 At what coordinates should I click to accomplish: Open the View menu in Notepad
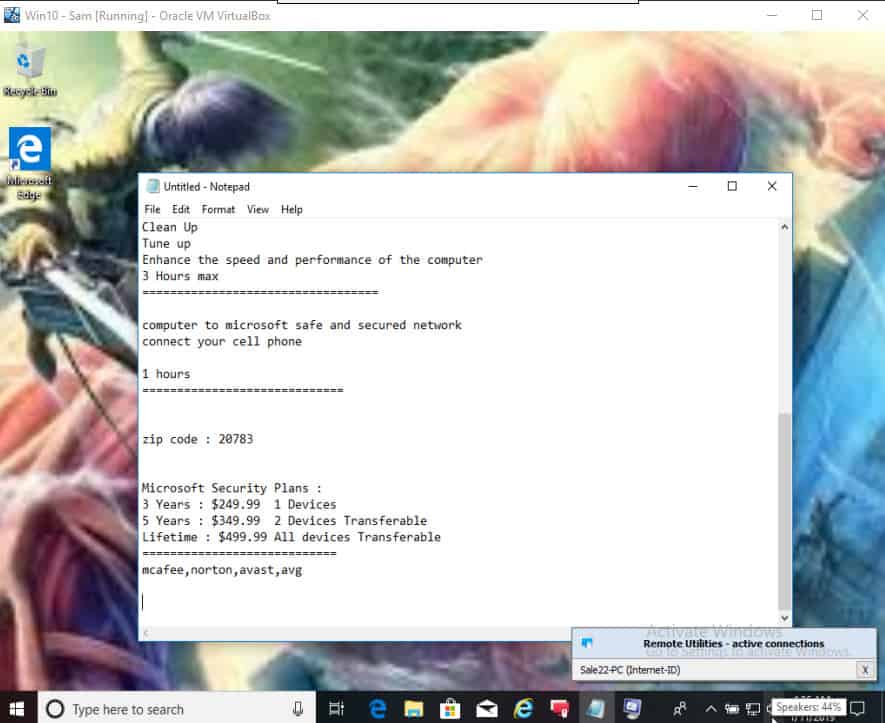(x=258, y=209)
